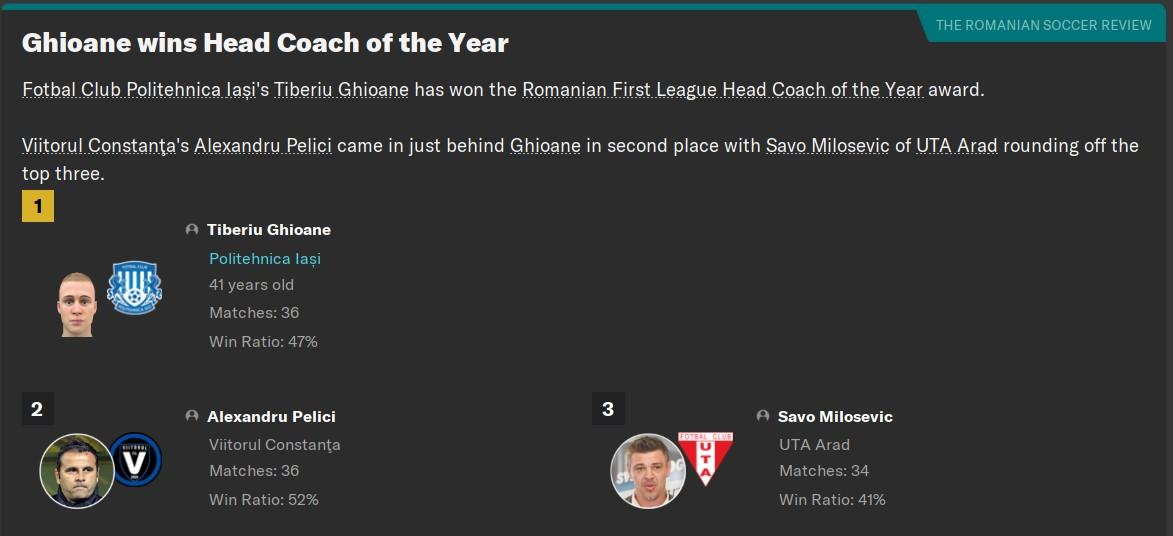Click the rank 3 badge
1173x536 pixels.
point(607,409)
